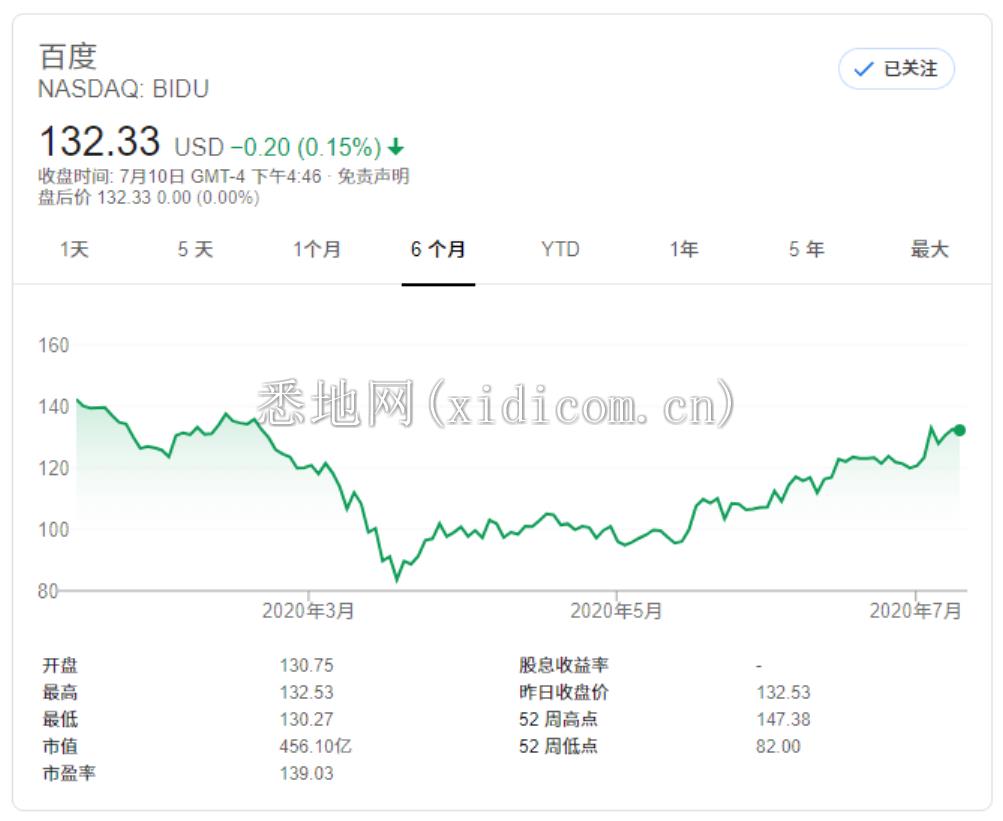Click the 市值 label
Viewport: 1003px width, 821px height.
point(60,746)
